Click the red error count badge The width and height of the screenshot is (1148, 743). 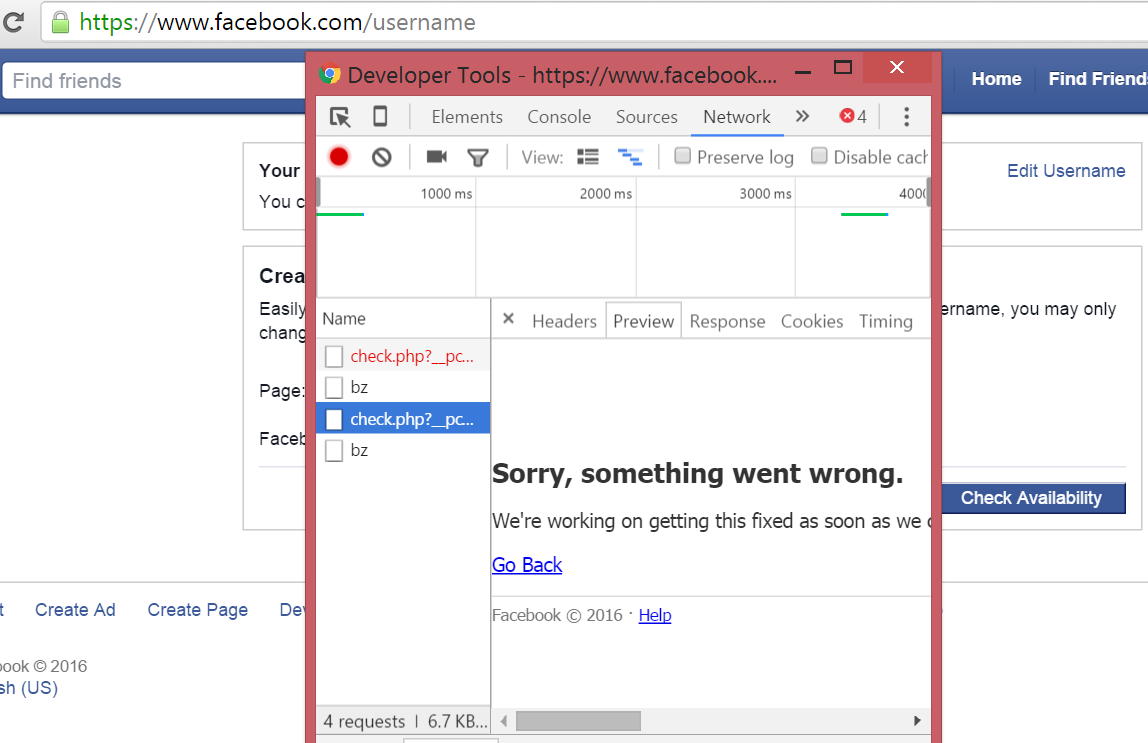pos(853,116)
